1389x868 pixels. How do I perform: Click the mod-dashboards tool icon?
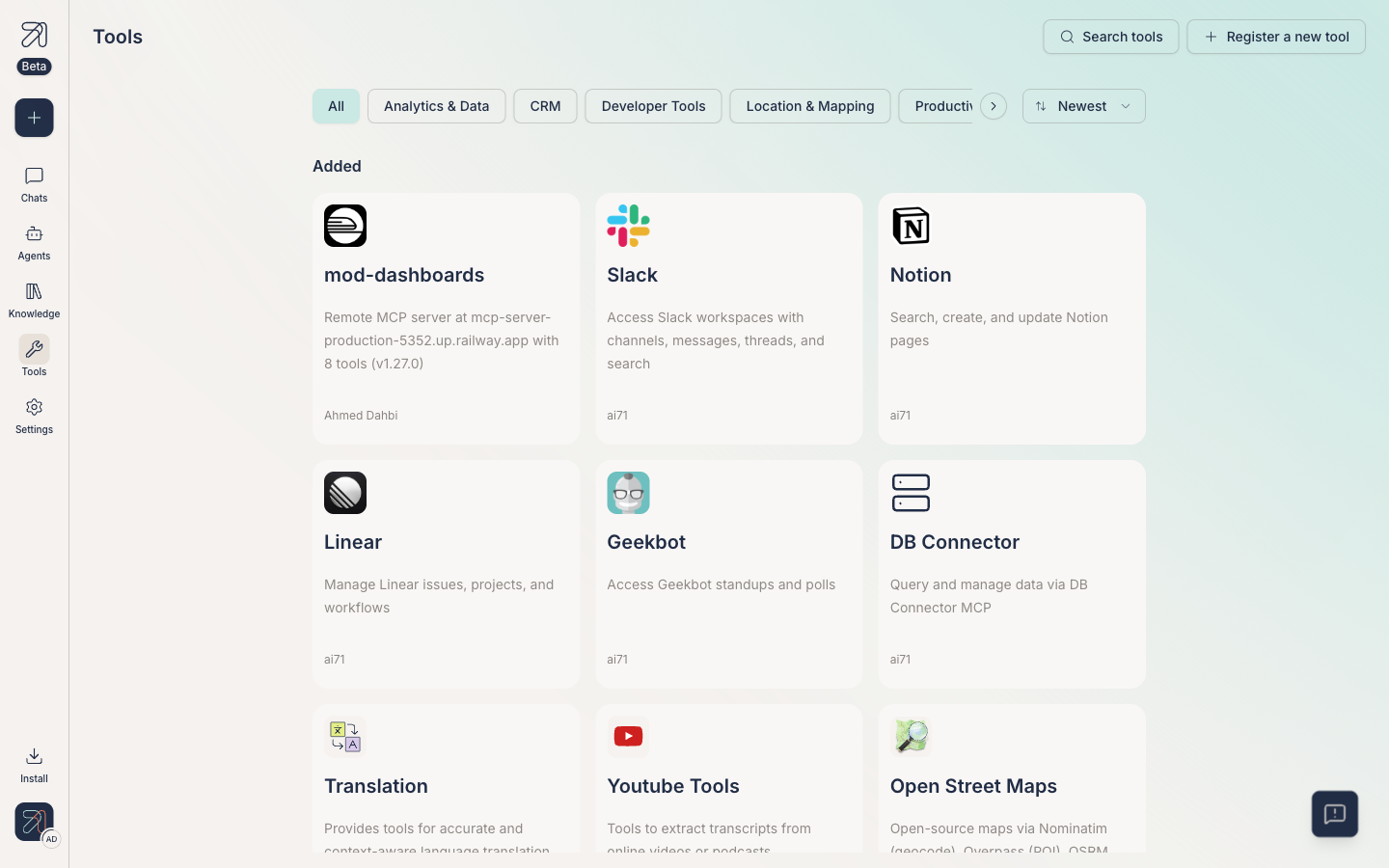[x=345, y=226]
